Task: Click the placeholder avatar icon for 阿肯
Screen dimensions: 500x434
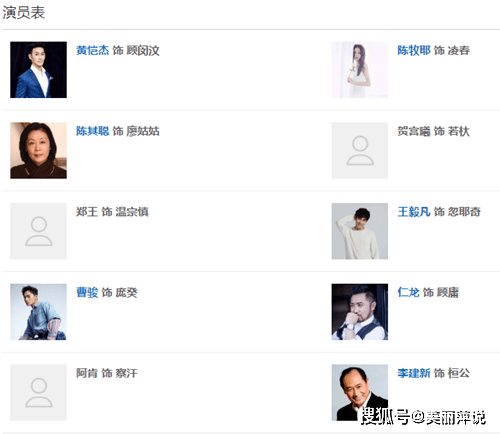Action: (x=38, y=392)
